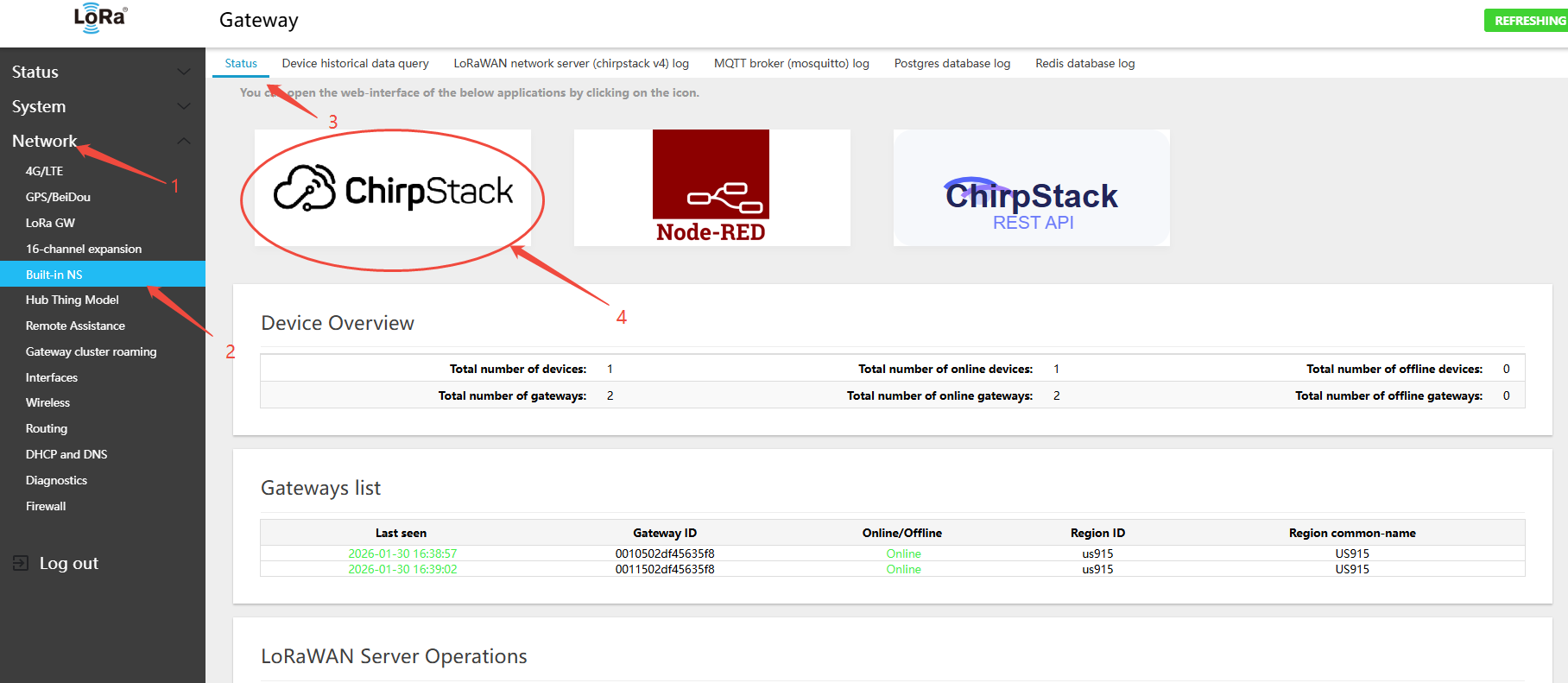Click the green REFRESHING button
Screen dimensions: 1568x683
(1527, 21)
